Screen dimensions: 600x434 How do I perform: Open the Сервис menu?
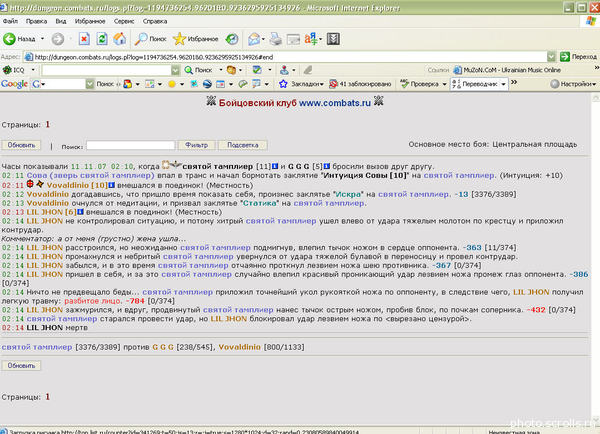point(124,21)
